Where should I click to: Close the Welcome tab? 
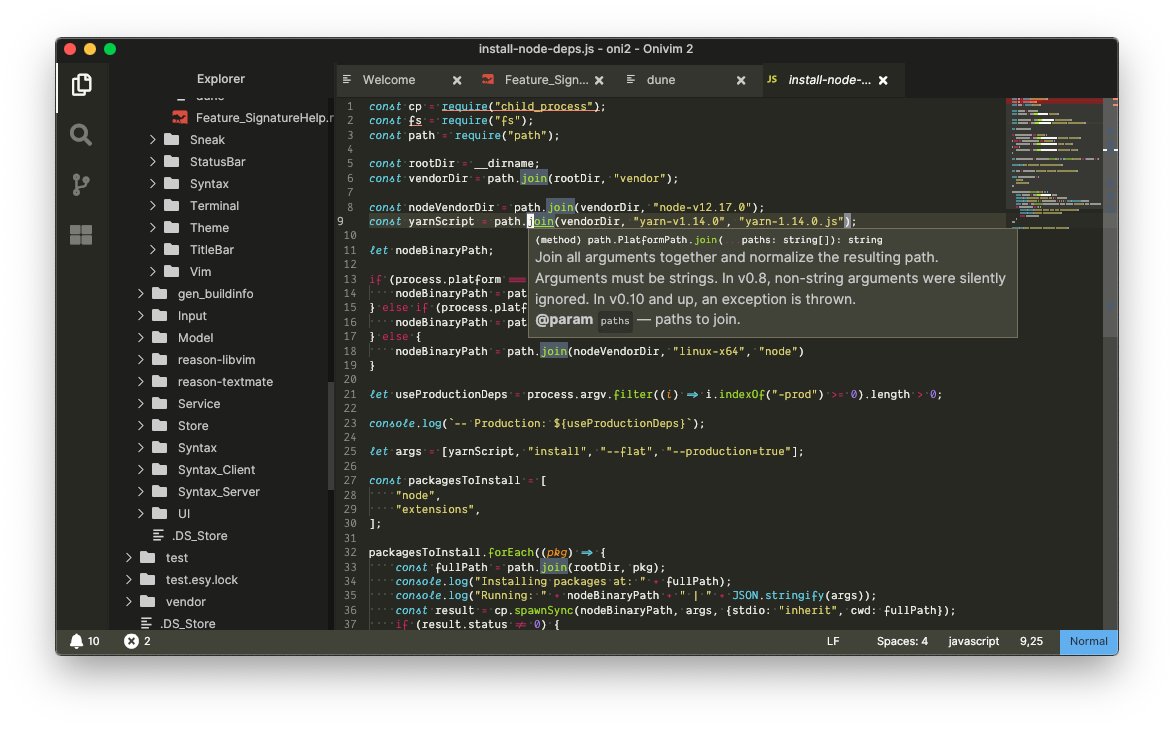pyautogui.click(x=457, y=80)
